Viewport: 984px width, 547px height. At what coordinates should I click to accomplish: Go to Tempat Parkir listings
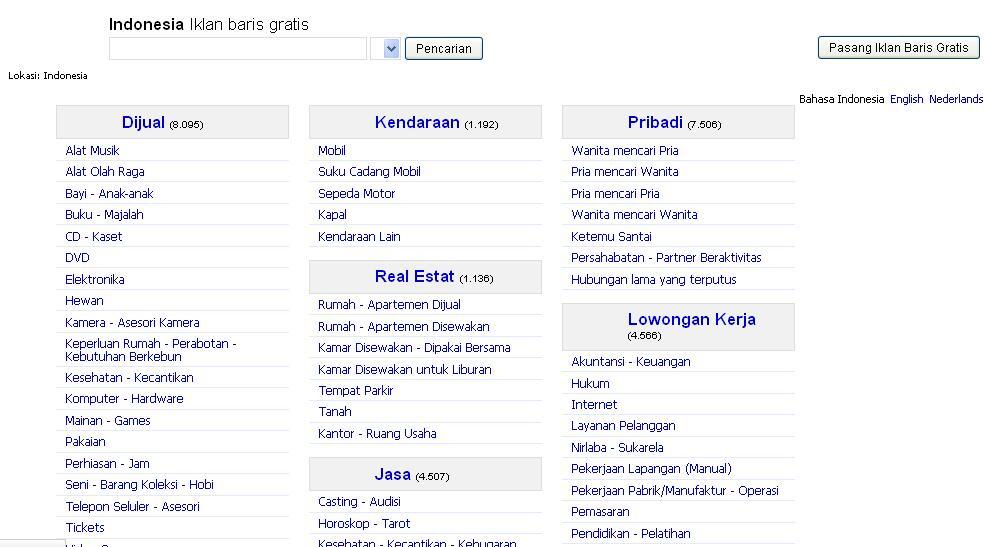[x=356, y=390]
